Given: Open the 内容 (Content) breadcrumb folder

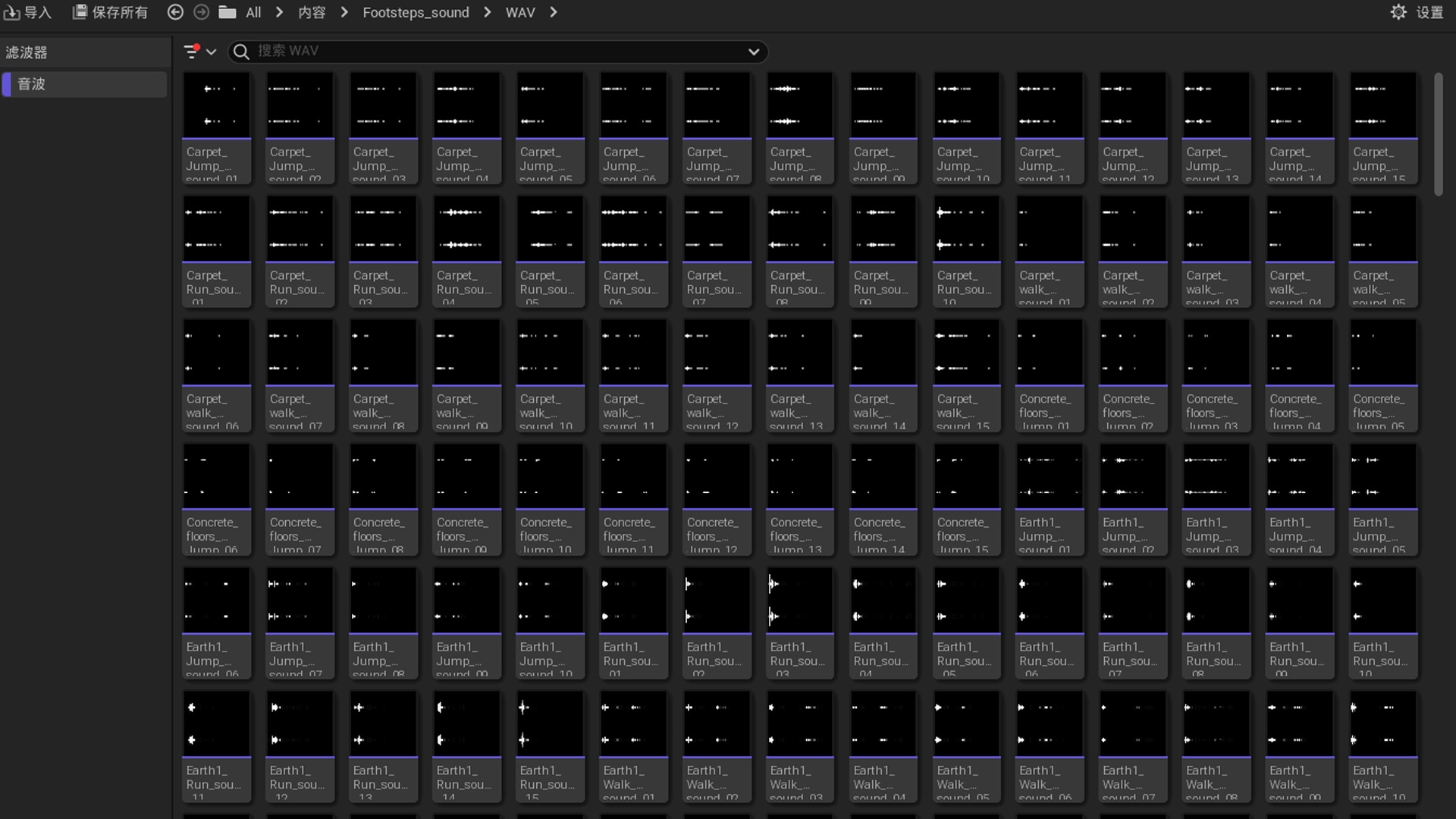Looking at the screenshot, I should coord(313,12).
